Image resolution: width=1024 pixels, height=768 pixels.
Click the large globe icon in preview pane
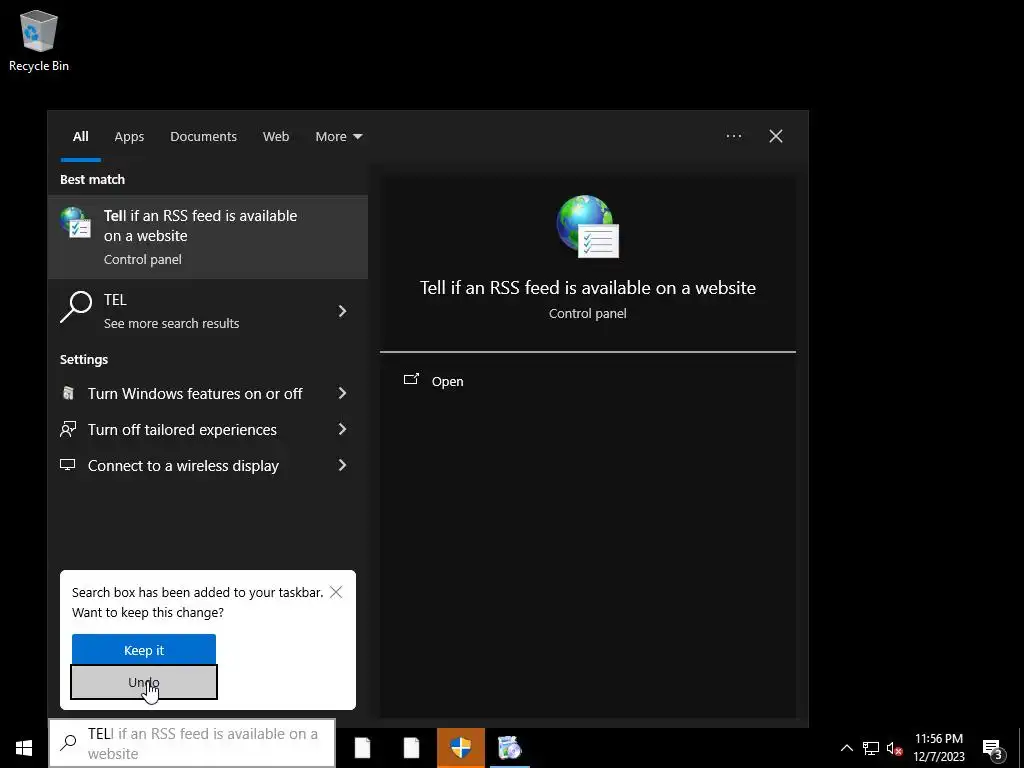click(588, 227)
